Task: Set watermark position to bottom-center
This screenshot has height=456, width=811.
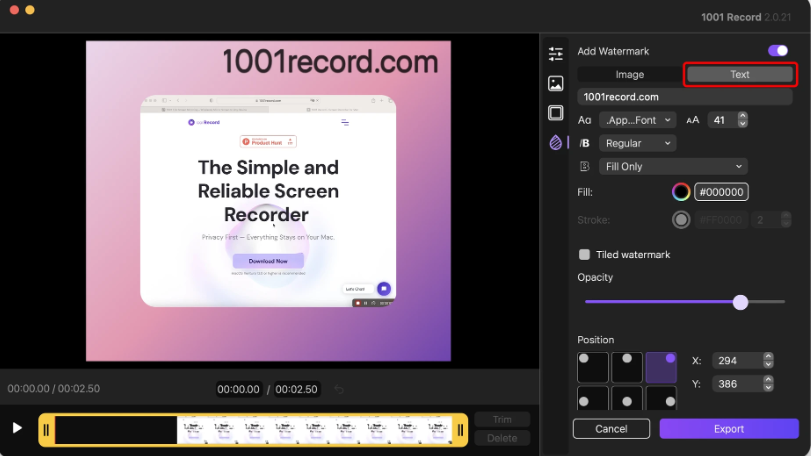Action: (x=627, y=398)
